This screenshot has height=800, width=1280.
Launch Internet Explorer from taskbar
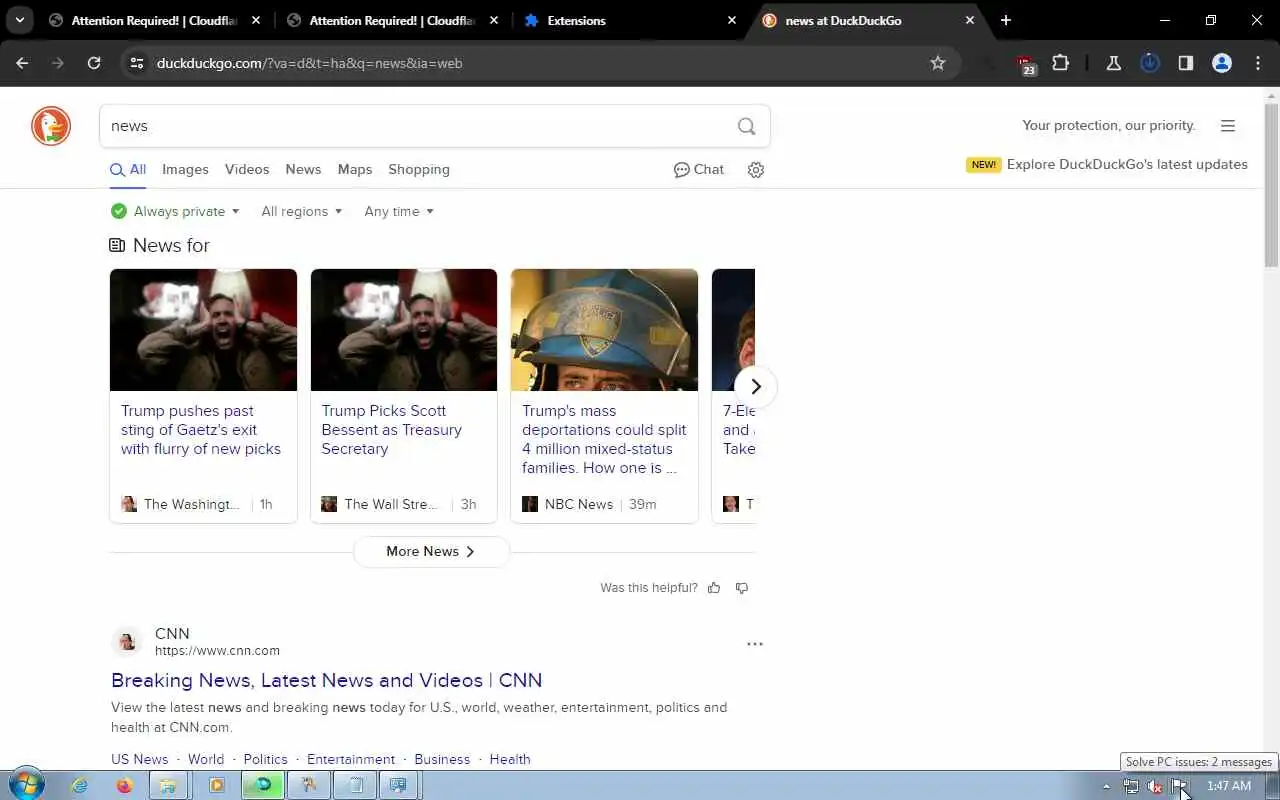(79, 785)
